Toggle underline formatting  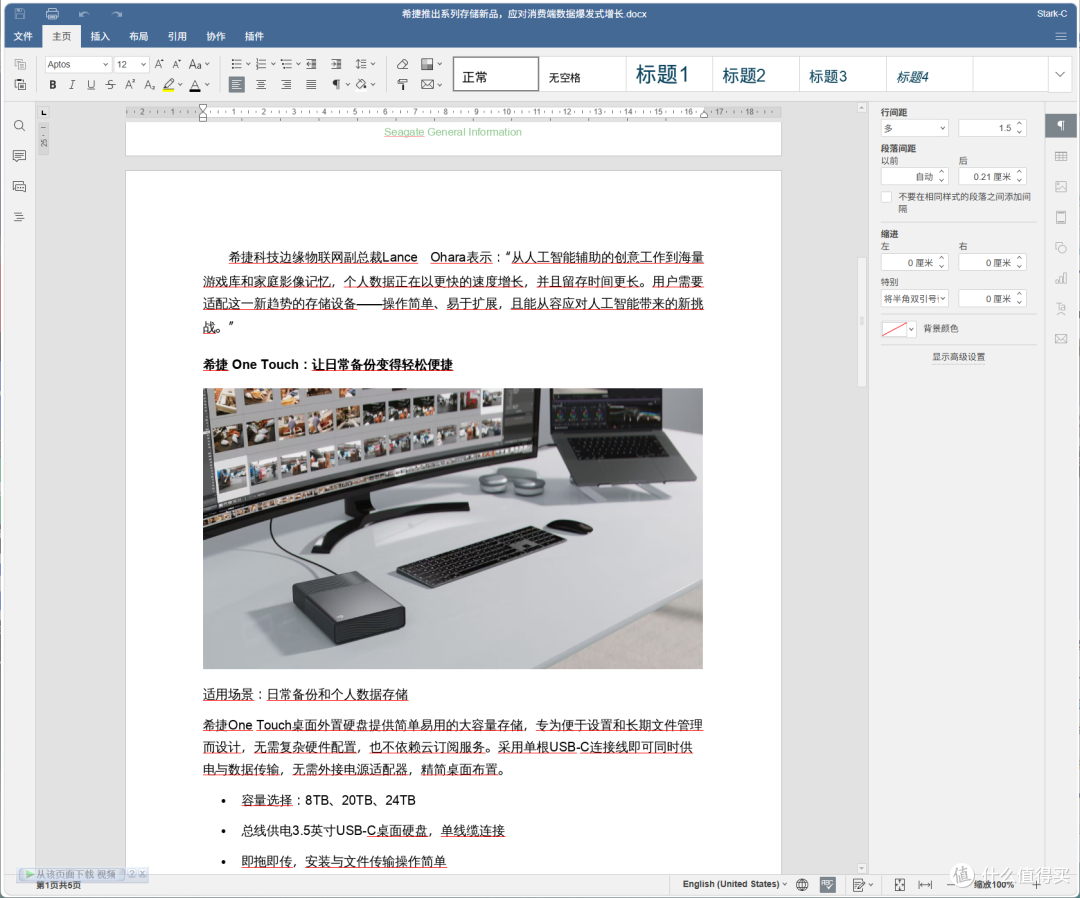pyautogui.click(x=91, y=85)
